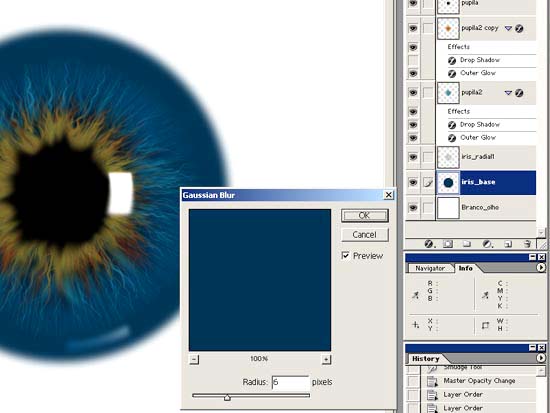The height and width of the screenshot is (413, 550).
Task: Create a new layer with page icon
Action: coord(508,244)
